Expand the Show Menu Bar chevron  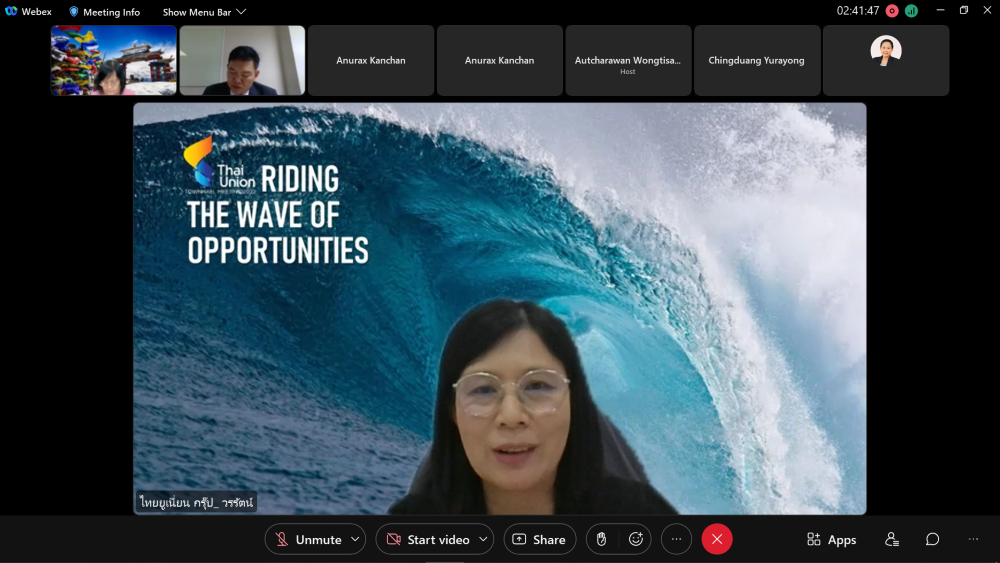coord(241,12)
